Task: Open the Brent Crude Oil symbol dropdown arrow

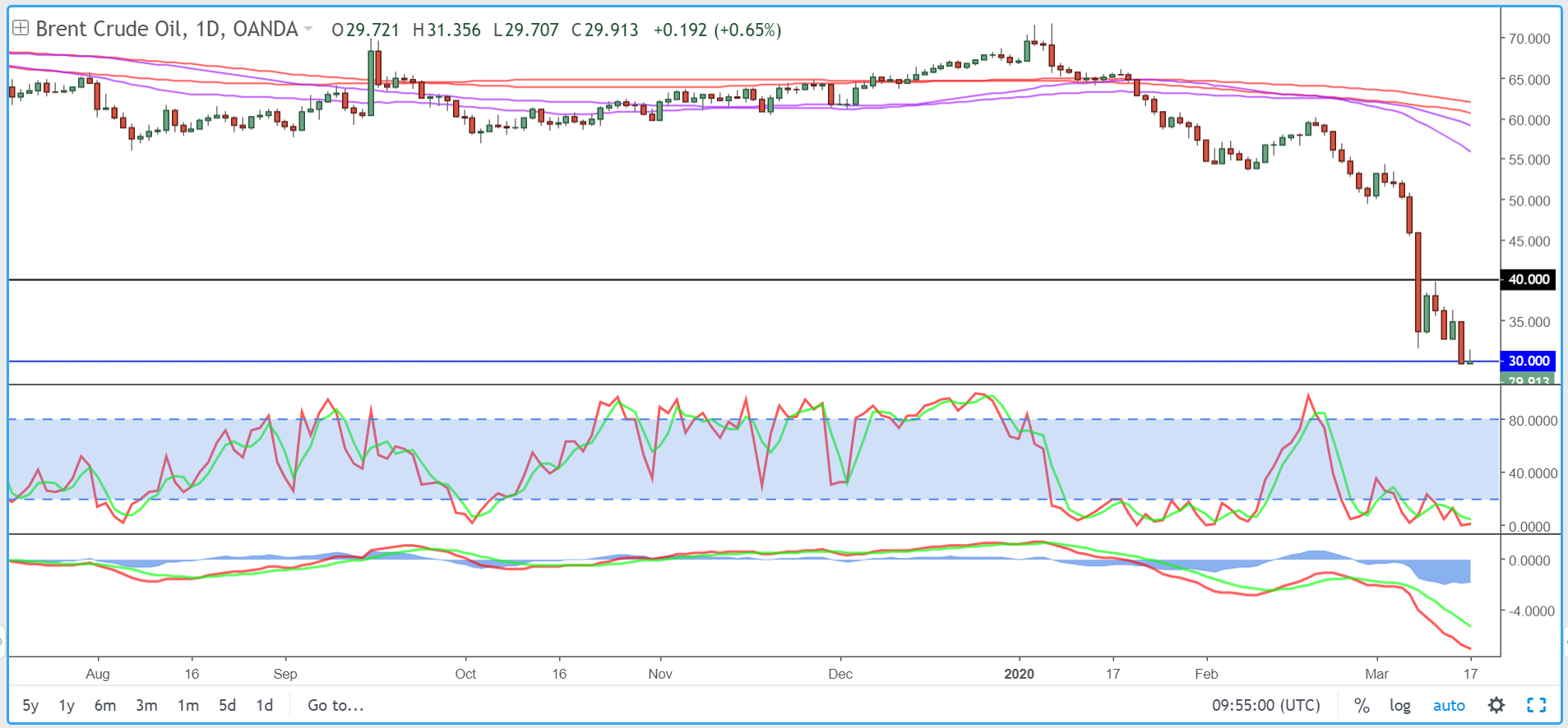Action: tap(308, 29)
